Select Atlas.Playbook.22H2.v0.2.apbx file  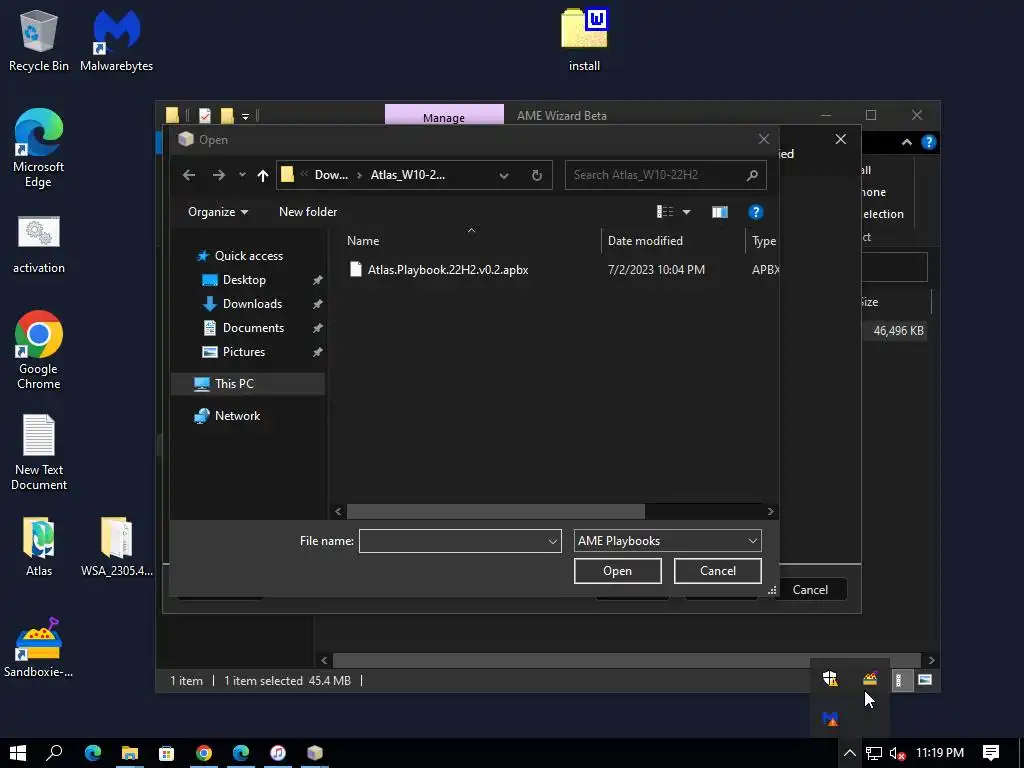(x=447, y=270)
